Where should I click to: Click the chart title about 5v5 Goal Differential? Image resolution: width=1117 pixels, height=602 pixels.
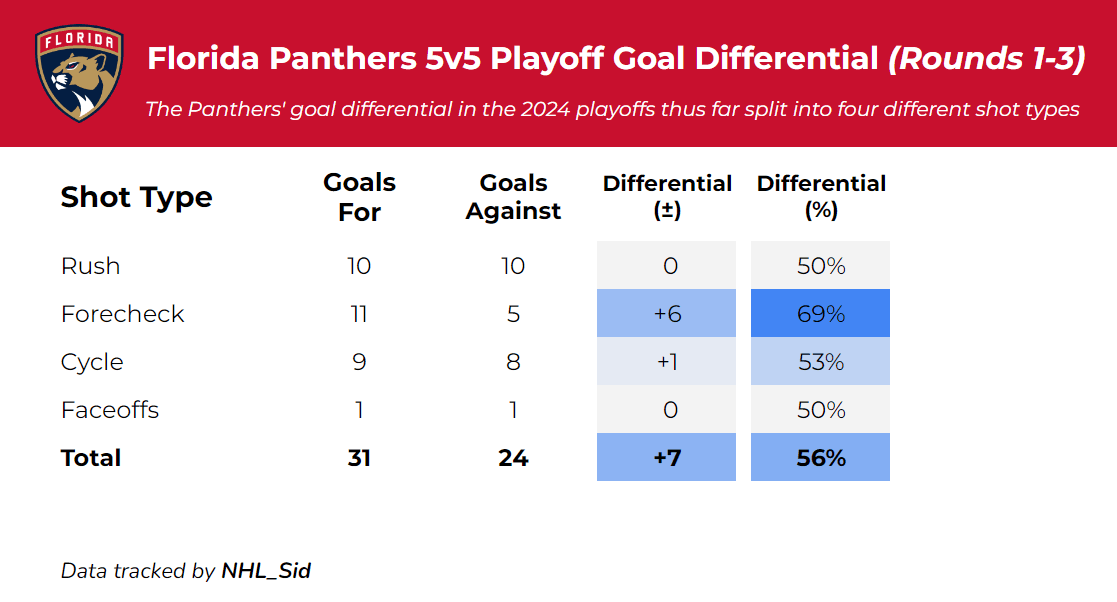click(615, 59)
